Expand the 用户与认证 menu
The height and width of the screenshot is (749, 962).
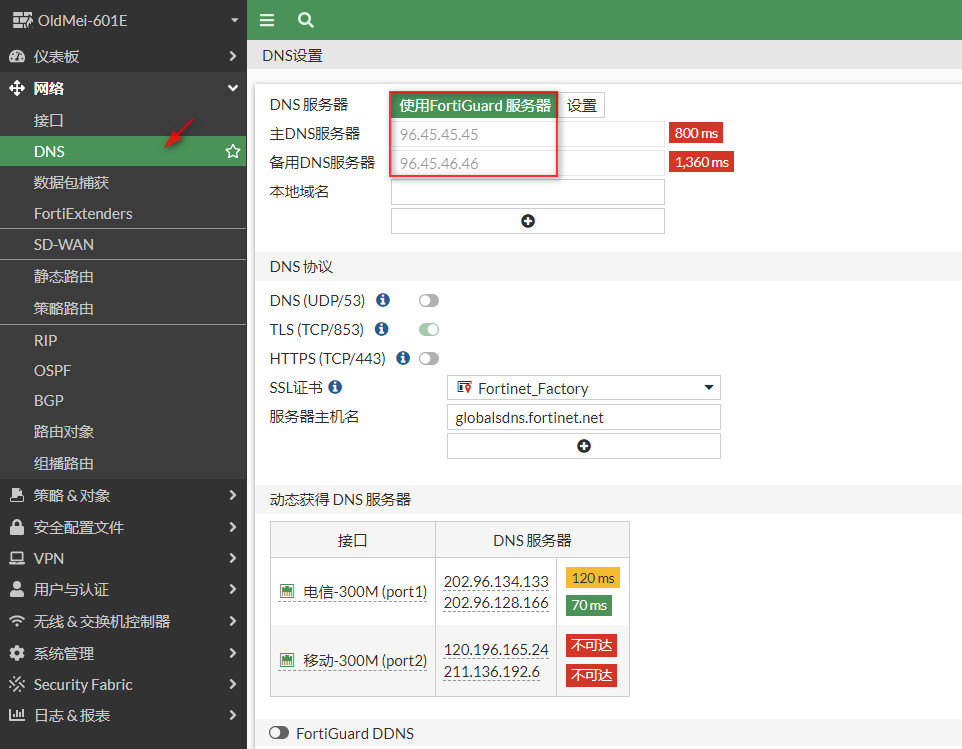(123, 590)
